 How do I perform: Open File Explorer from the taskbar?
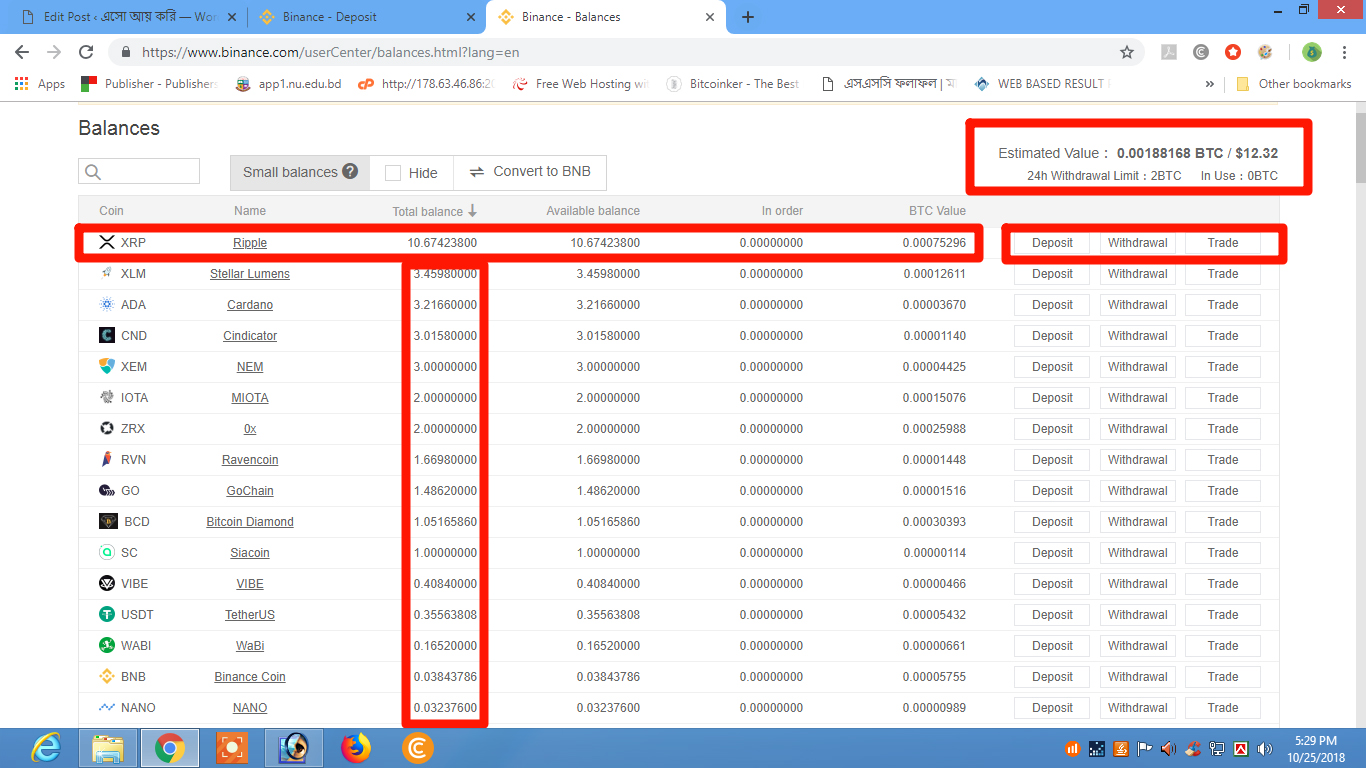tap(108, 747)
